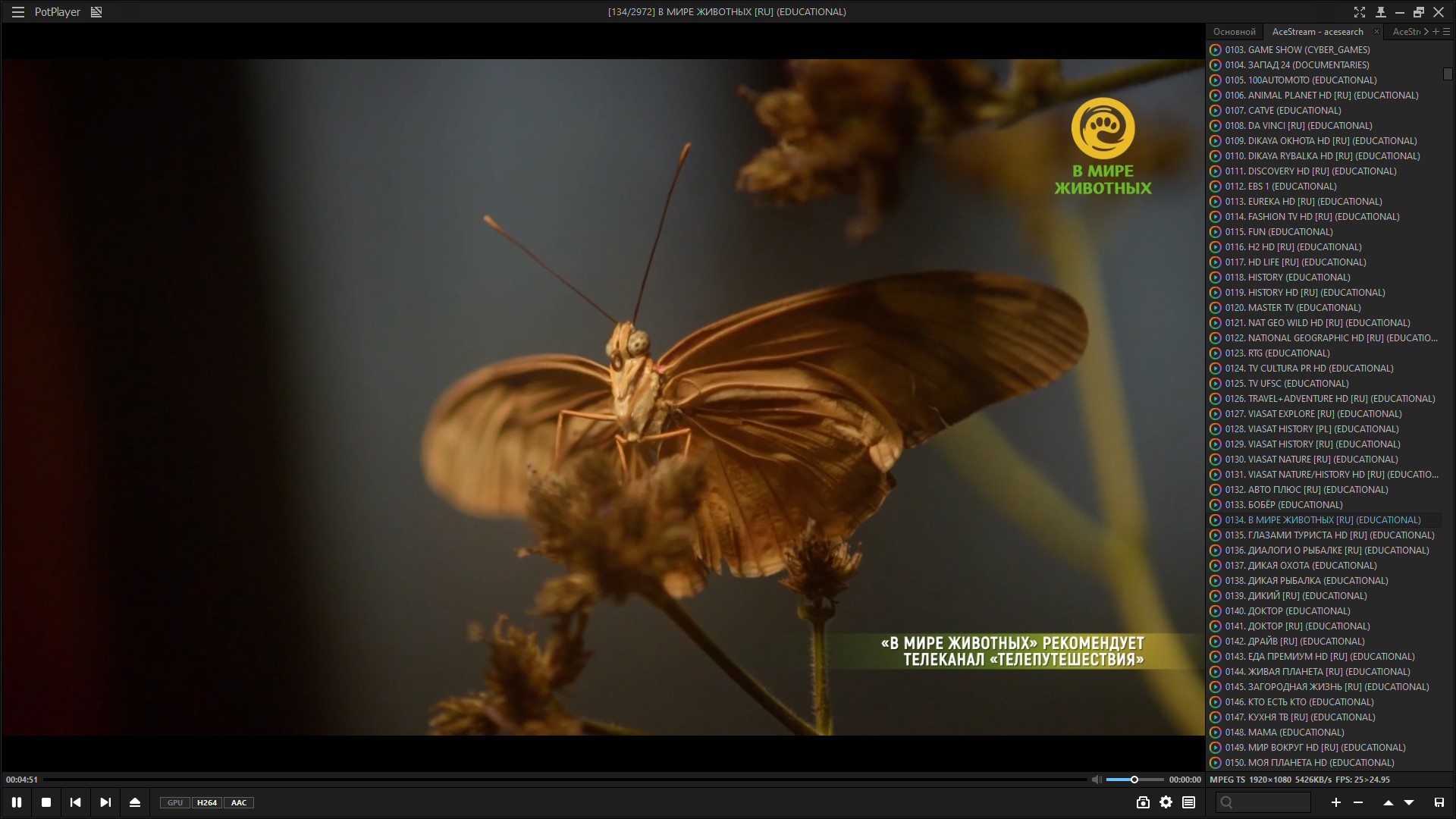The image size is (1456, 819).
Task: Switch to the Основной playlist tab
Action: pos(1234,32)
